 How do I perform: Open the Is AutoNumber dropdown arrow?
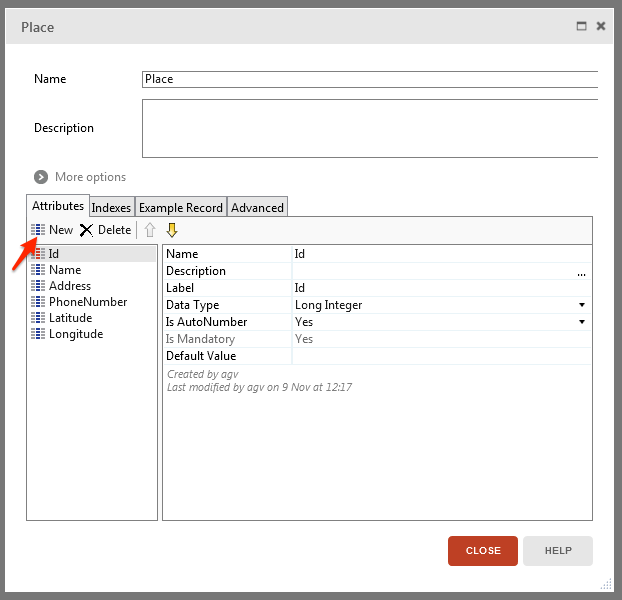582,322
